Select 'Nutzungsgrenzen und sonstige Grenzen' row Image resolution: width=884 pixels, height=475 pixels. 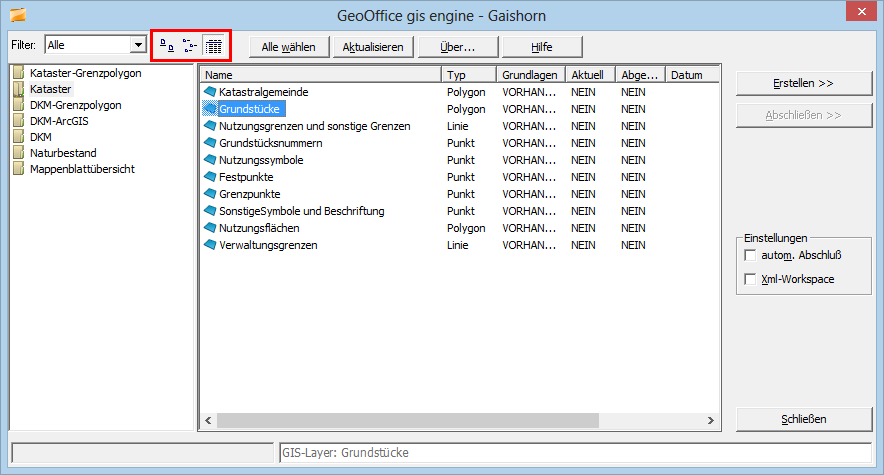(315, 126)
